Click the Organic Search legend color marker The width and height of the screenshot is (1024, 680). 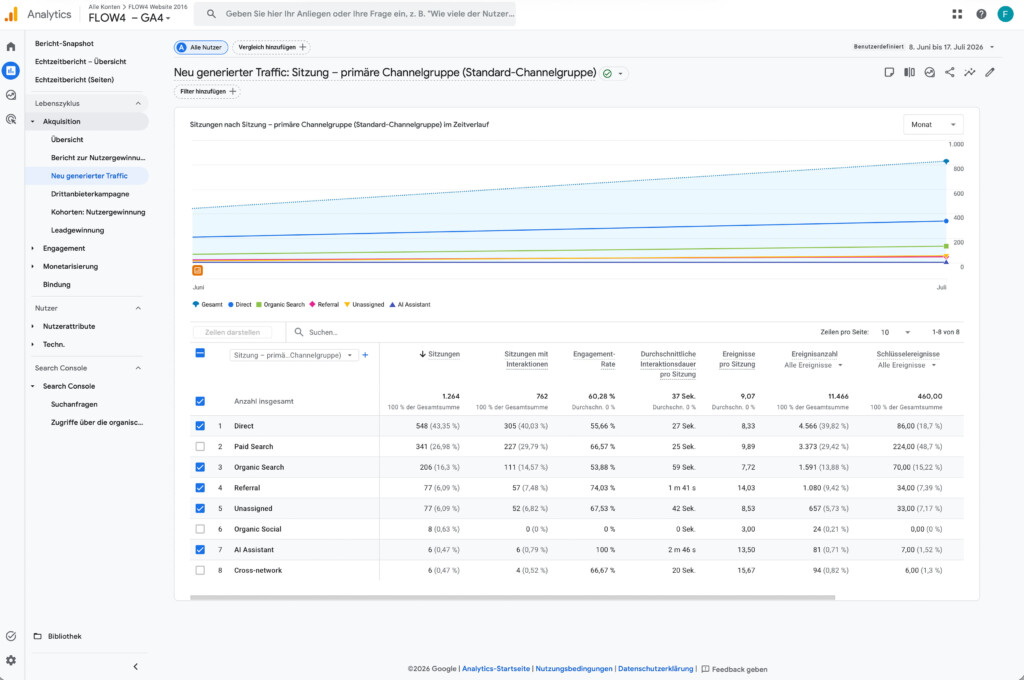point(259,304)
